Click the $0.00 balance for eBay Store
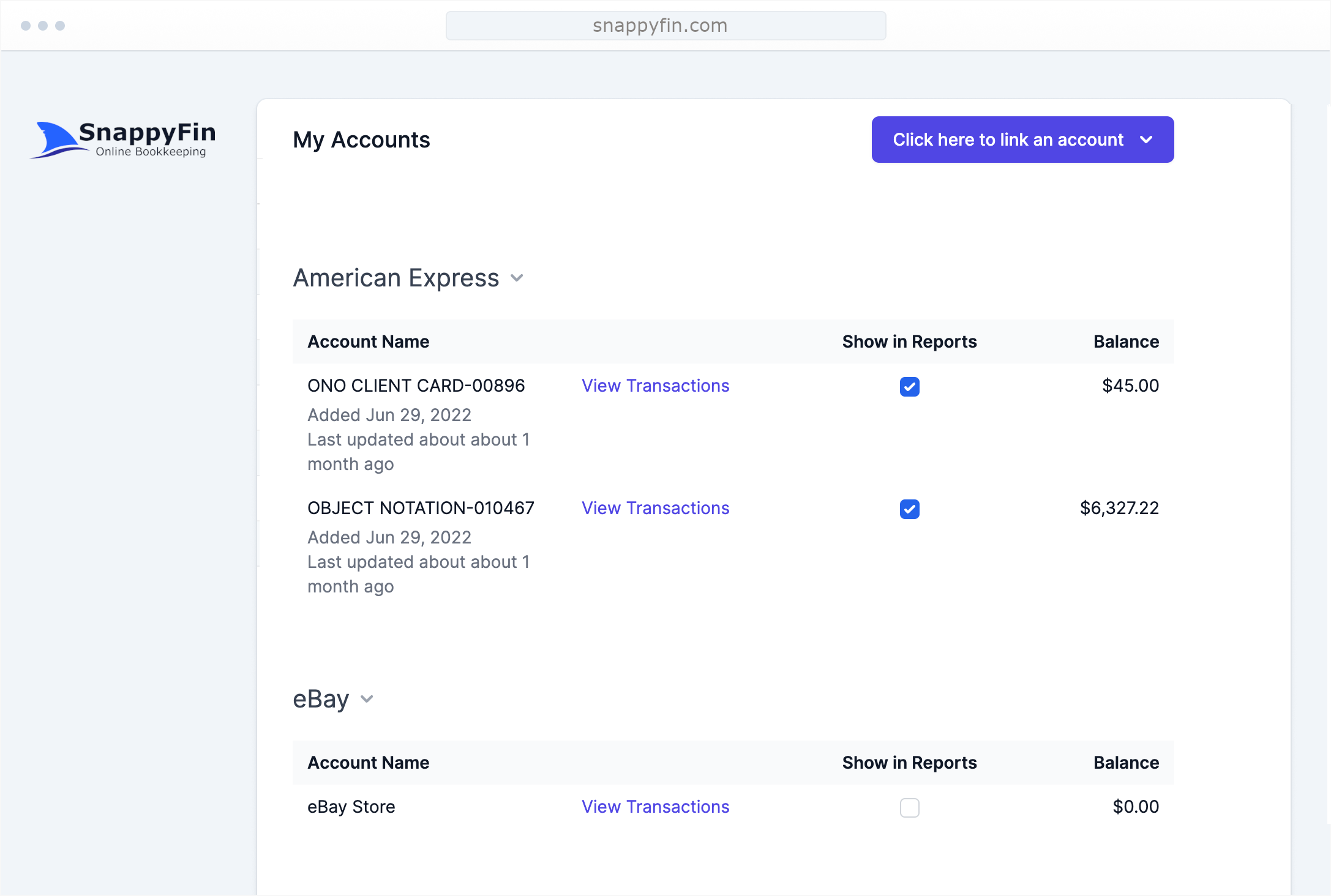 pos(1136,807)
